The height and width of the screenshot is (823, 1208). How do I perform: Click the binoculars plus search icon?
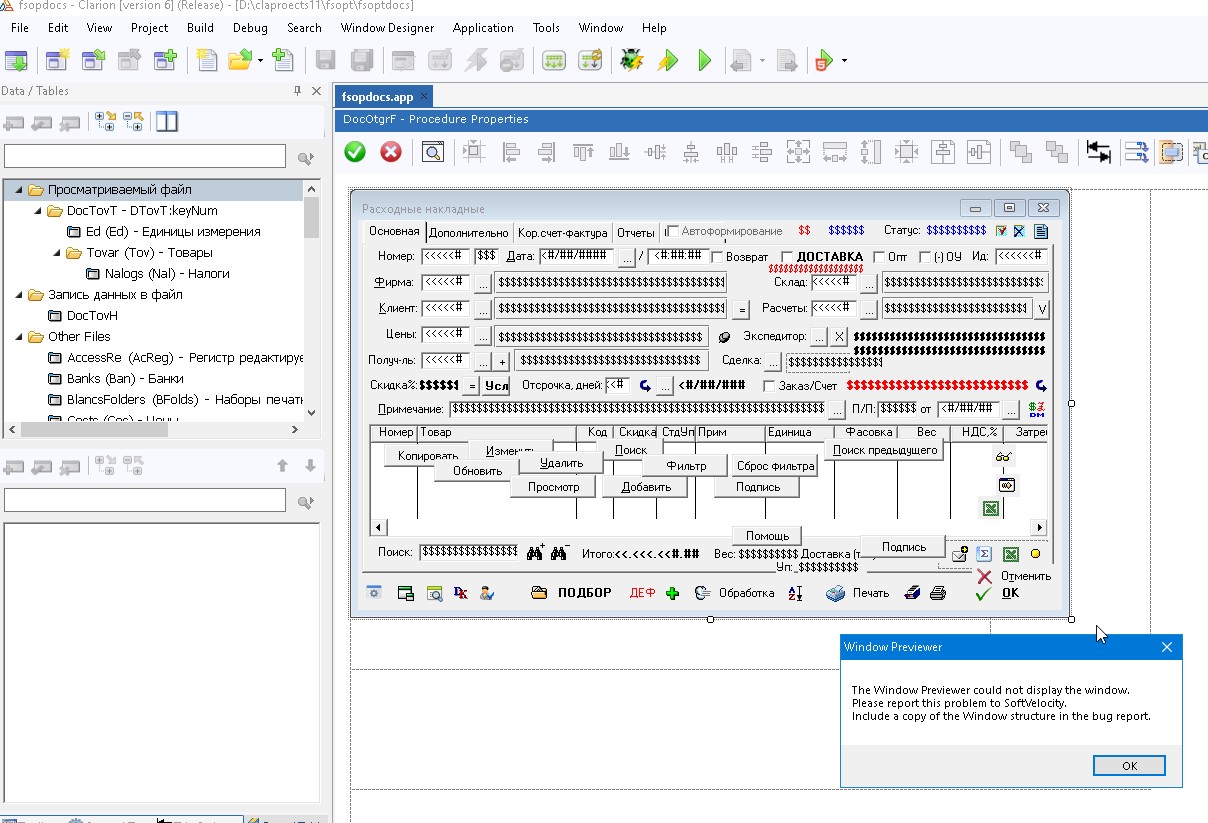[x=535, y=552]
